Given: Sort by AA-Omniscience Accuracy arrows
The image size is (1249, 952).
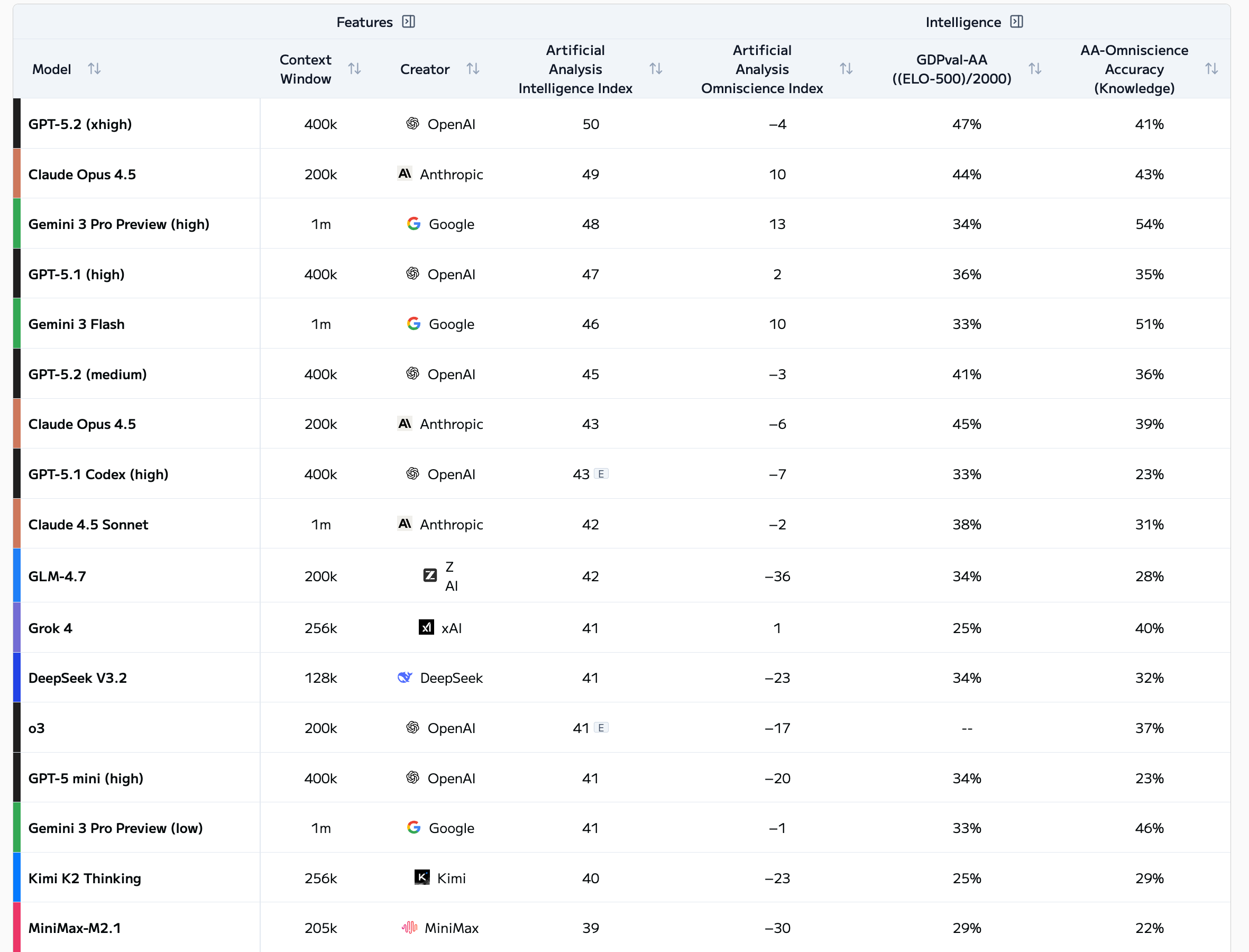Looking at the screenshot, I should [1211, 69].
